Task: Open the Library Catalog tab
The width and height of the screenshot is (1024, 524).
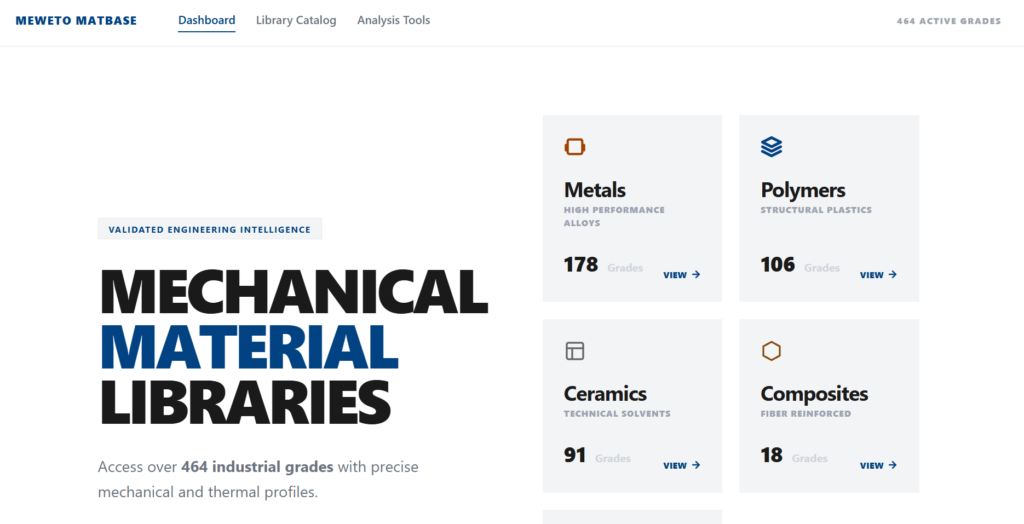Action: 296,20
